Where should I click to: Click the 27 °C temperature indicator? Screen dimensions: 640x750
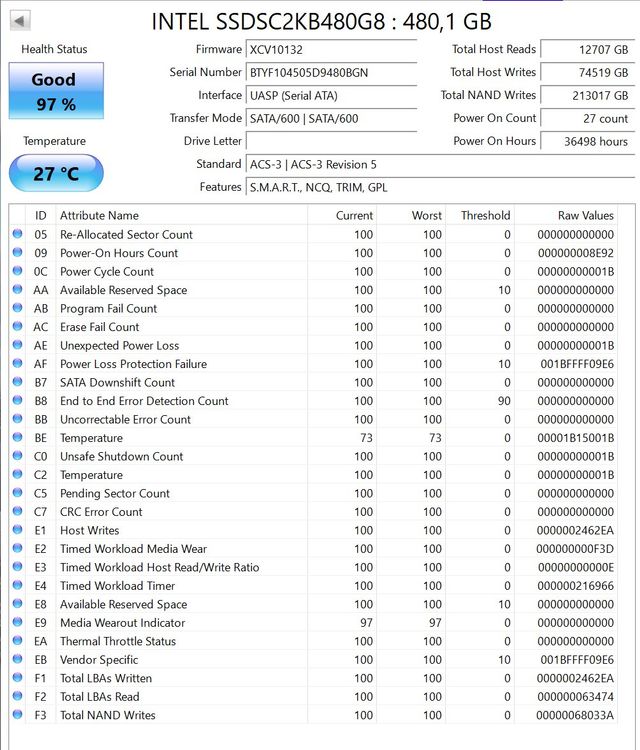[56, 173]
